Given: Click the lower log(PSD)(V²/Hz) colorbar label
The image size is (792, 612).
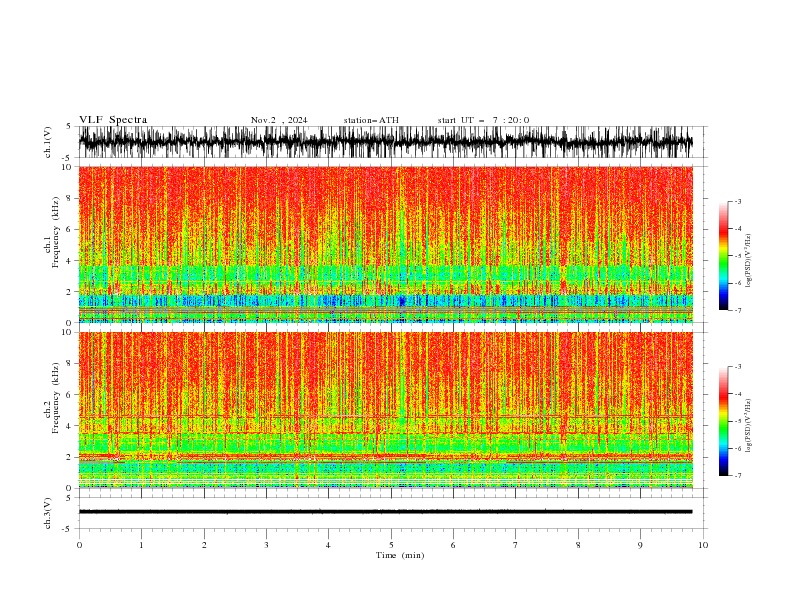Looking at the screenshot, I should click(749, 426).
